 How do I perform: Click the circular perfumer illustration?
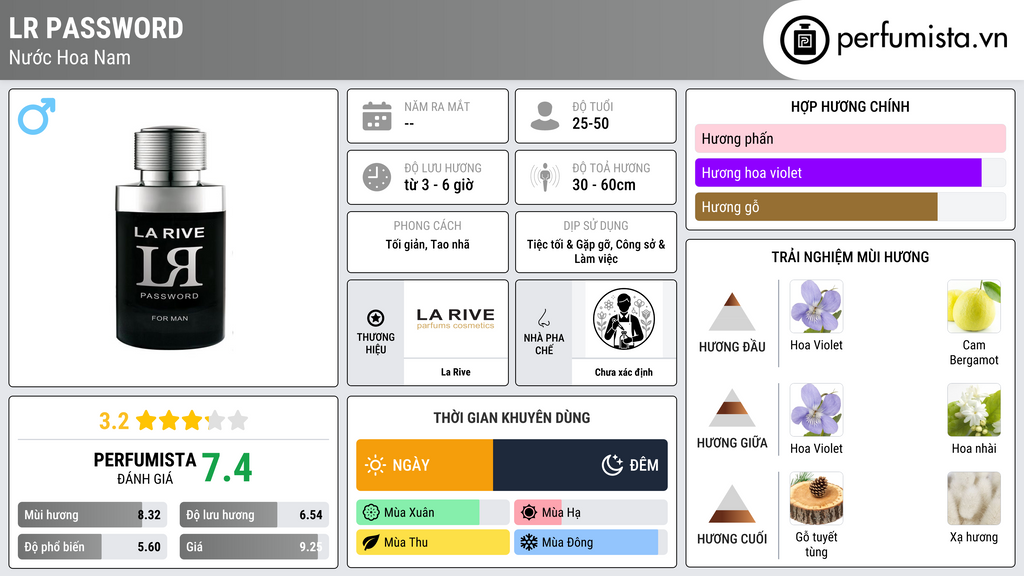pos(624,319)
